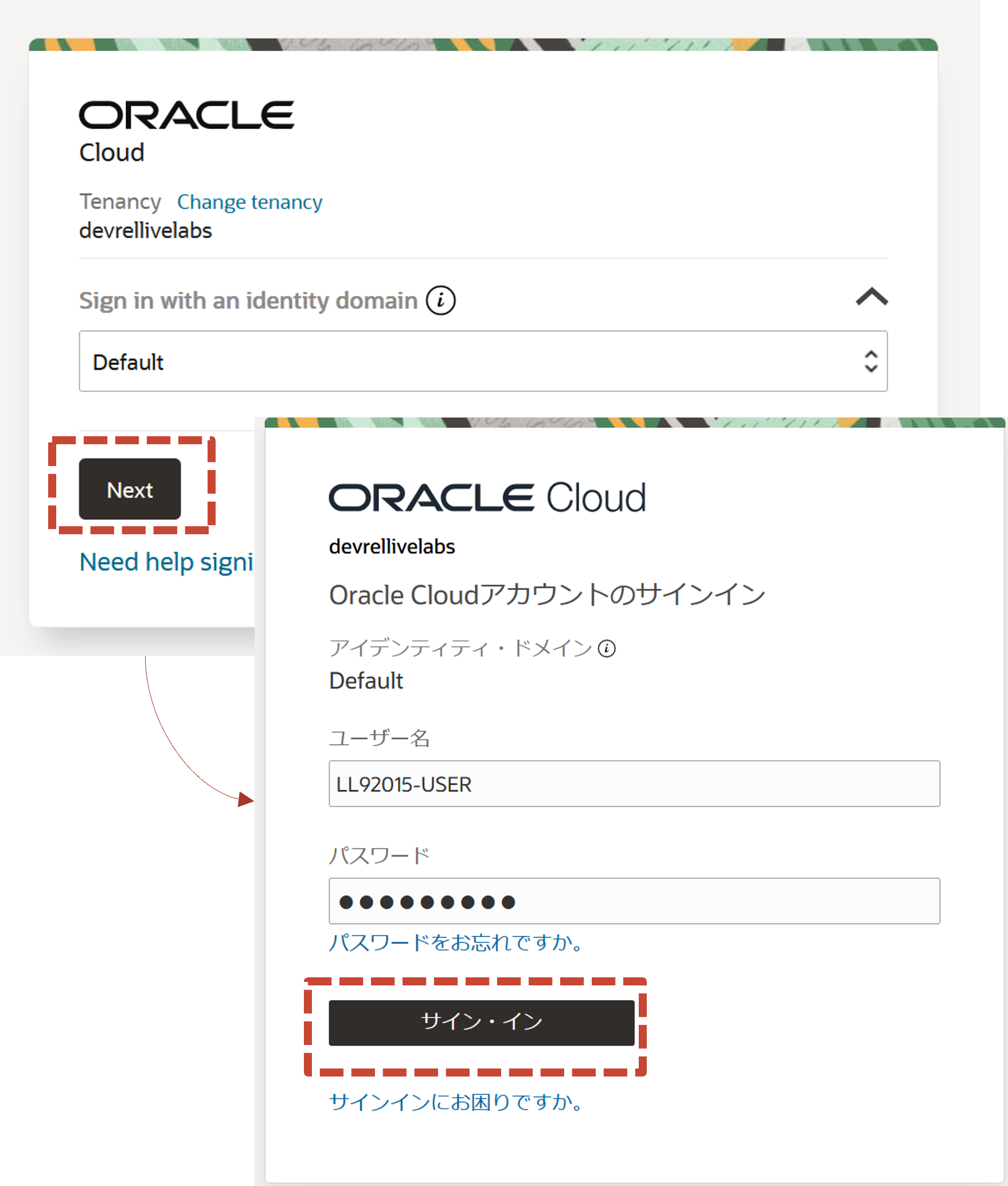Open the Default identity domain dropdown

pos(482,362)
